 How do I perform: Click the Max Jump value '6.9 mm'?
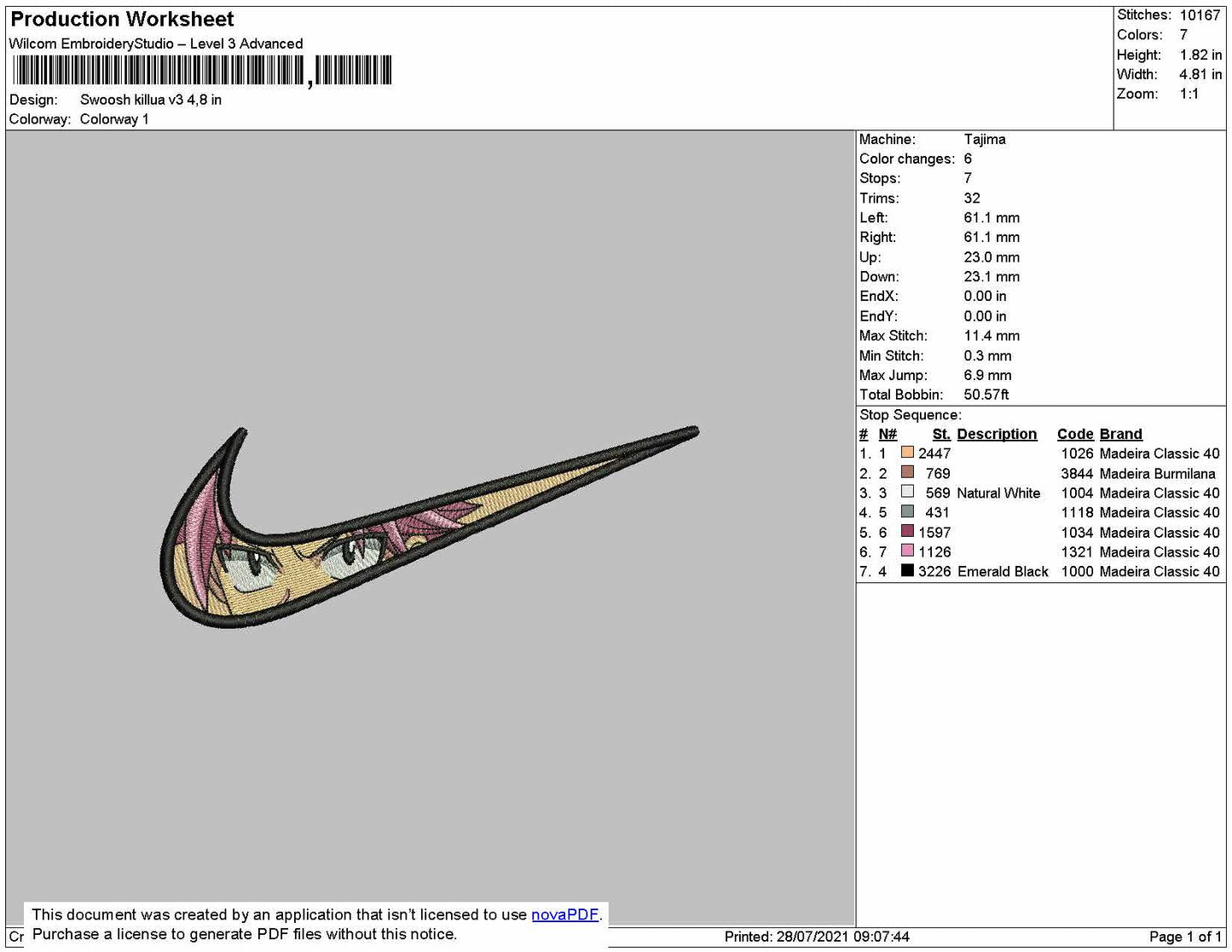[x=987, y=375]
